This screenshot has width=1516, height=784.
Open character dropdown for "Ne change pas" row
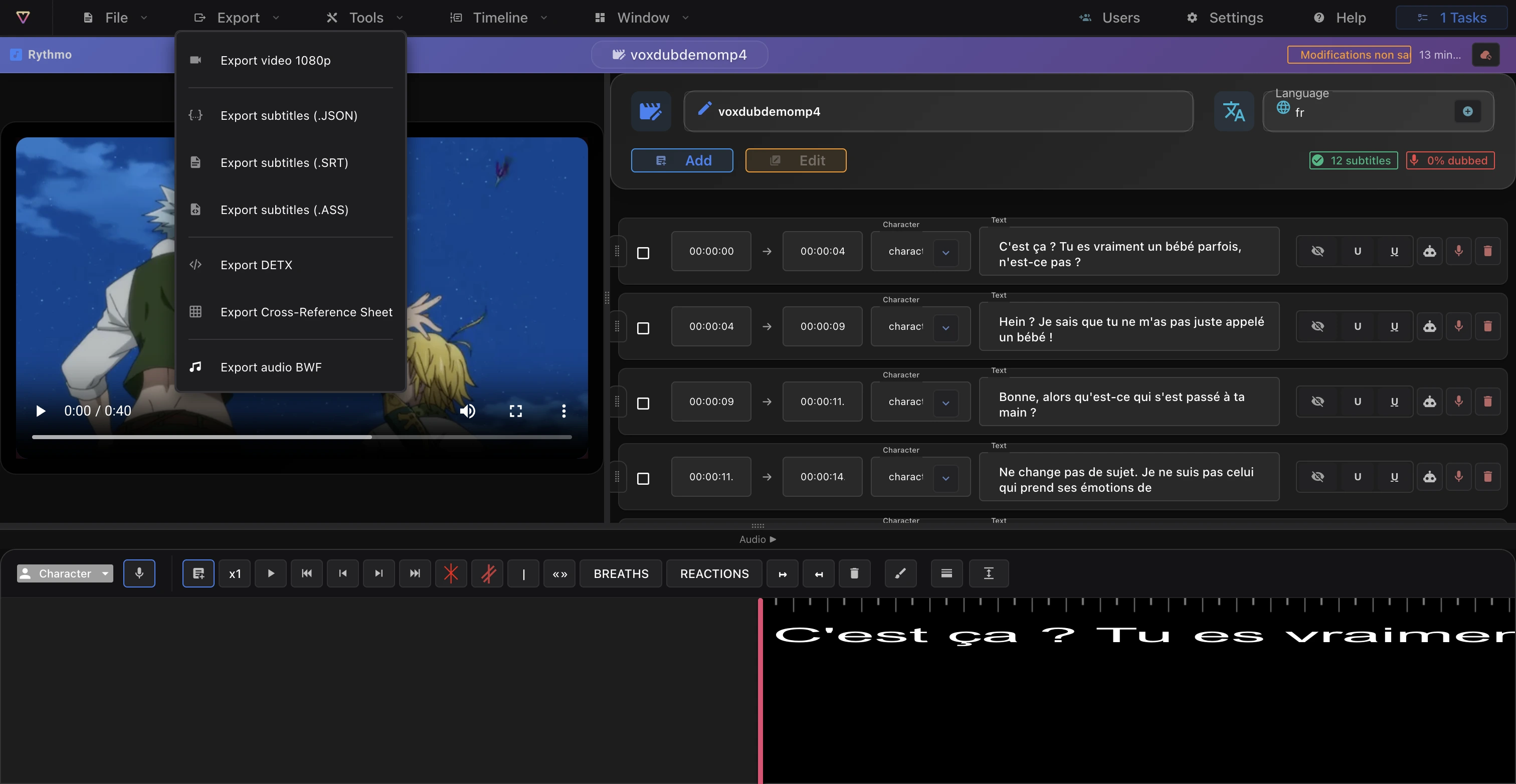click(945, 479)
